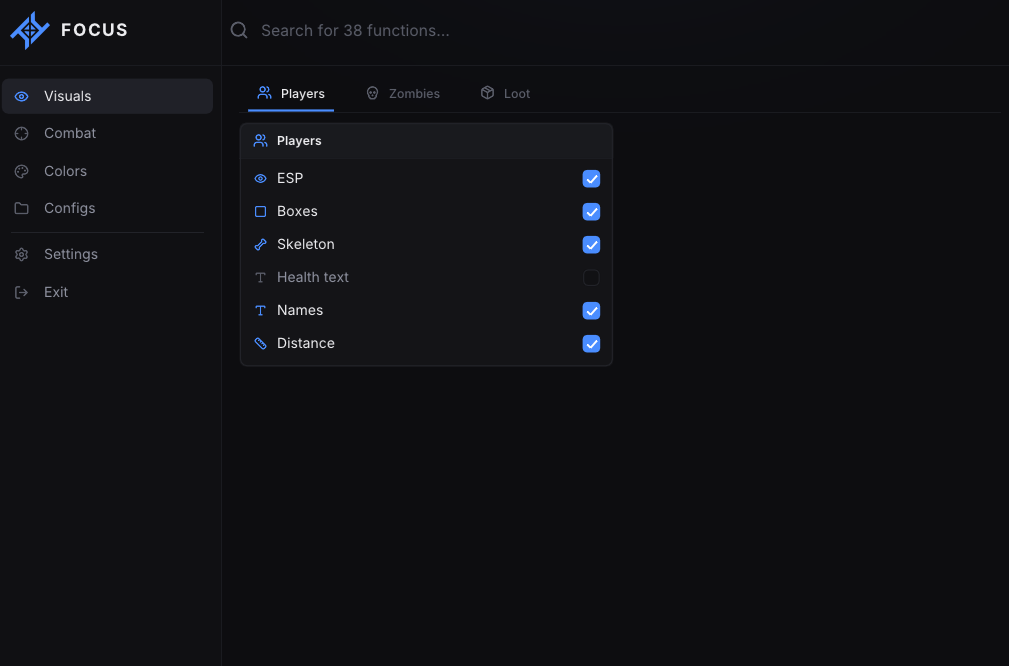Screen dimensions: 1009x666
Task: Click the Focus crosshair logo
Action: click(30, 30)
